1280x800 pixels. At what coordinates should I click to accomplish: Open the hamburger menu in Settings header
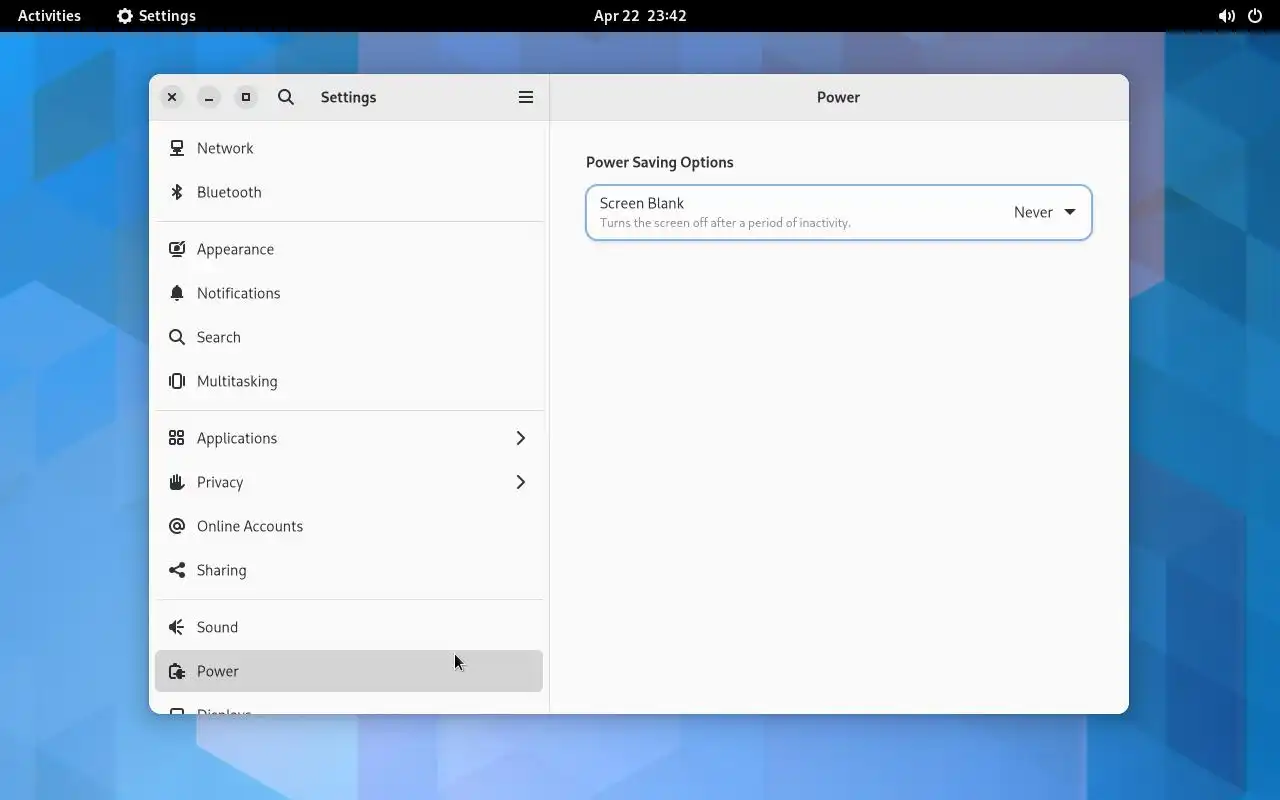[x=526, y=97]
